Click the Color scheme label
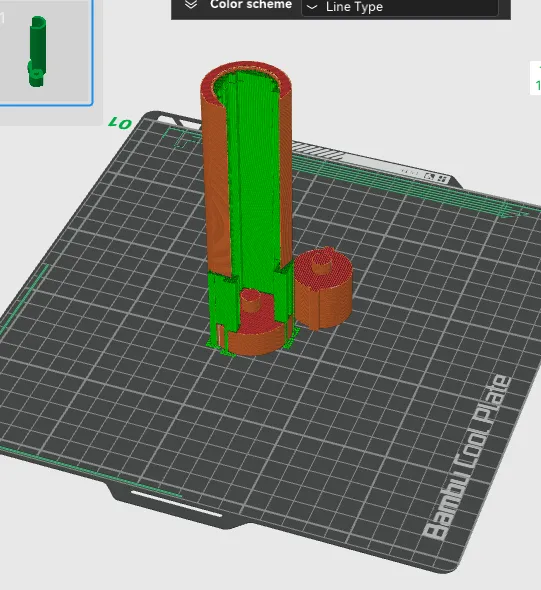541x590 pixels. coord(251,5)
